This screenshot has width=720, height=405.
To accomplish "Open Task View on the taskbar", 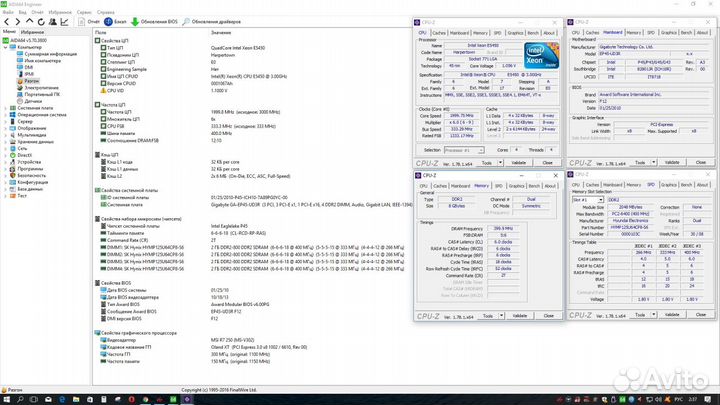I will [34, 399].
